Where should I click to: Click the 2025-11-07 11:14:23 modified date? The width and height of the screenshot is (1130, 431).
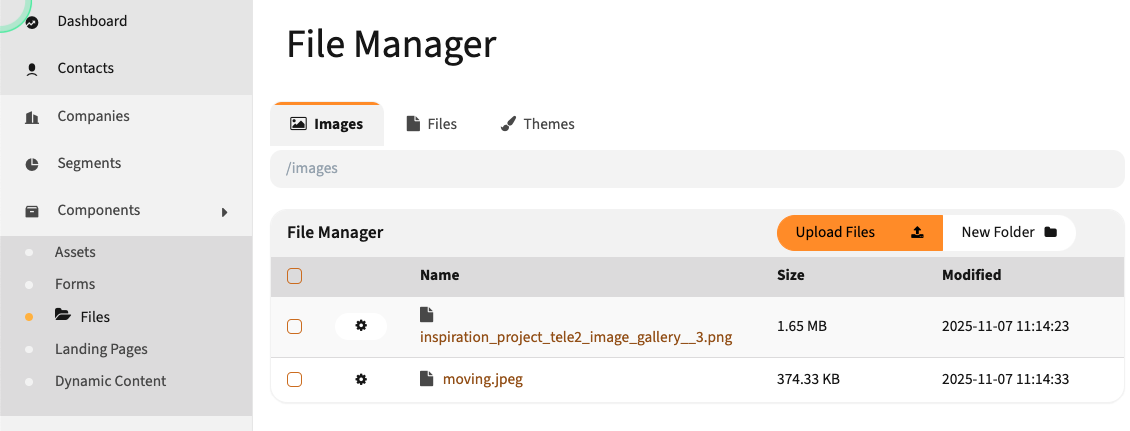[1005, 326]
